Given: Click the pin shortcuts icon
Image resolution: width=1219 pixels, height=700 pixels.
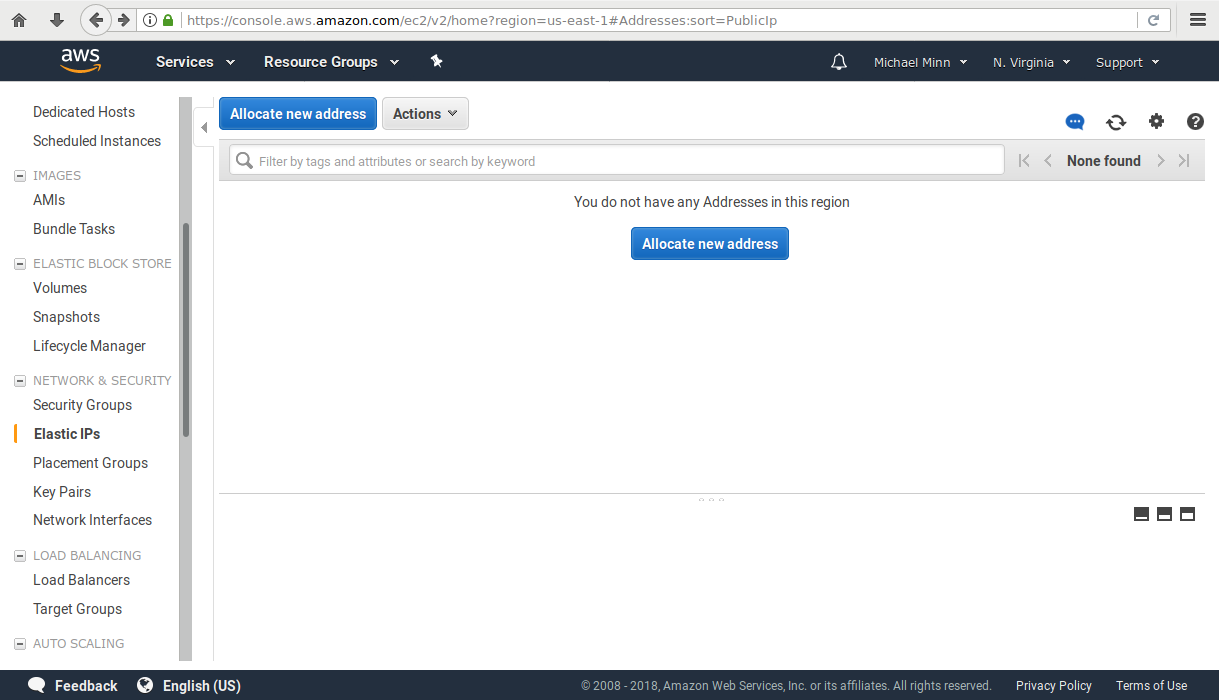Looking at the screenshot, I should [436, 61].
